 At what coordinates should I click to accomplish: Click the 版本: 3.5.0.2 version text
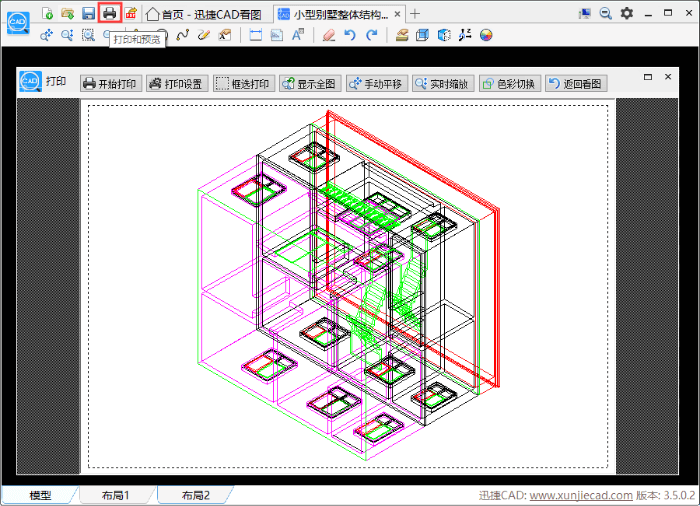[x=666, y=495]
